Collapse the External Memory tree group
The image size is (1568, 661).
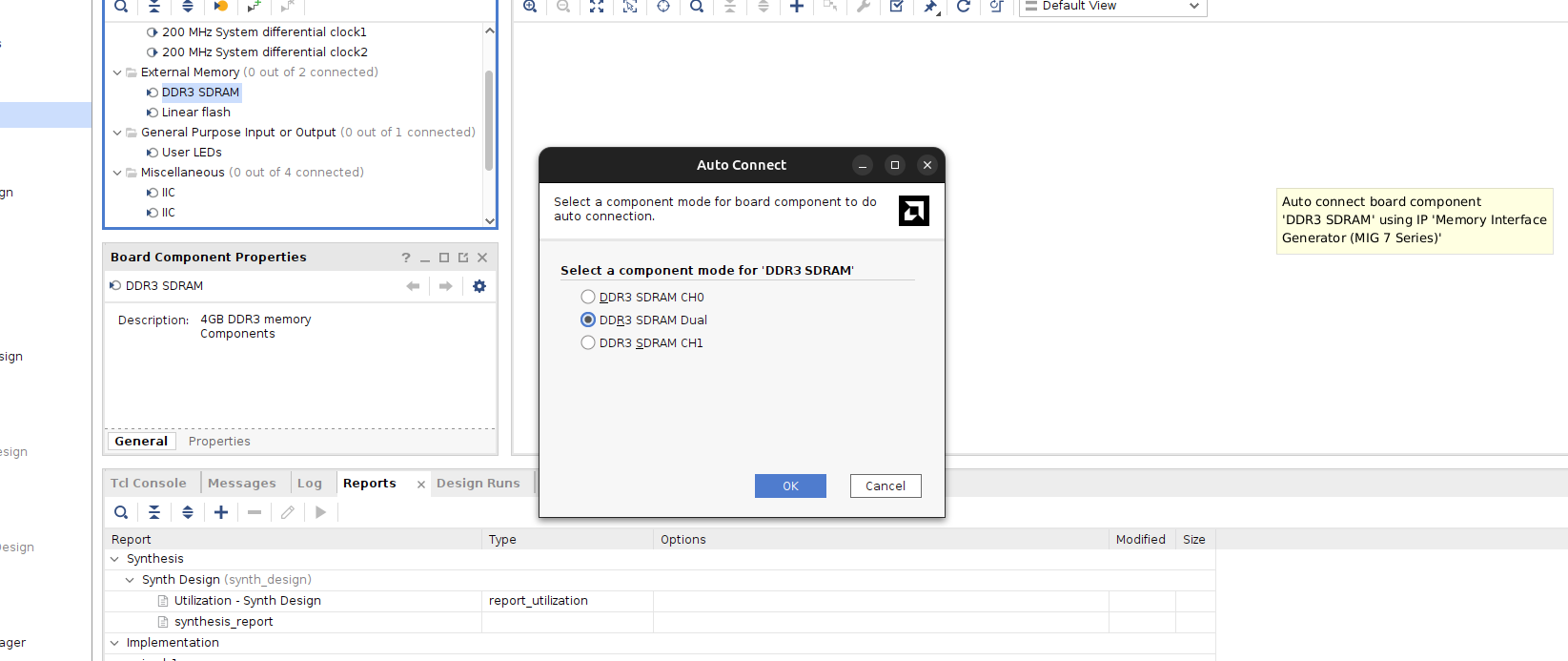pyautogui.click(x=117, y=72)
